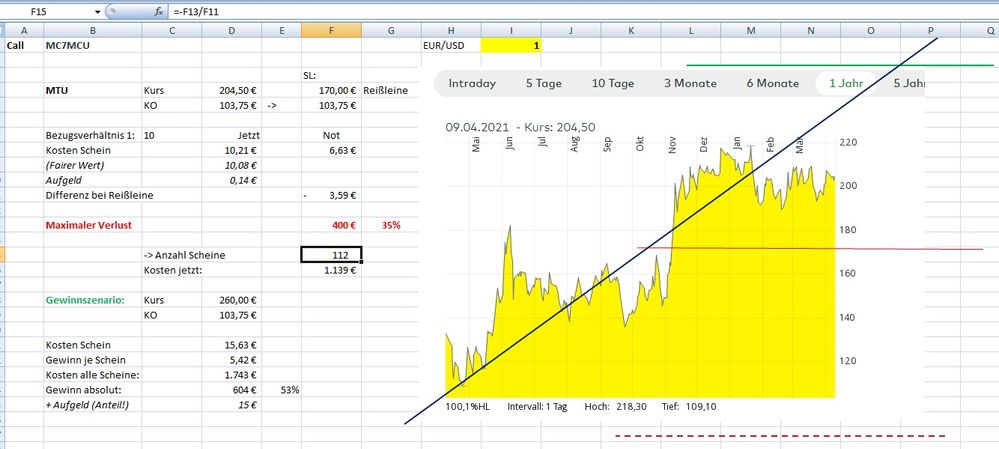The height and width of the screenshot is (449, 999).
Task: Open the Name Box dropdown arrow
Action: point(97,11)
